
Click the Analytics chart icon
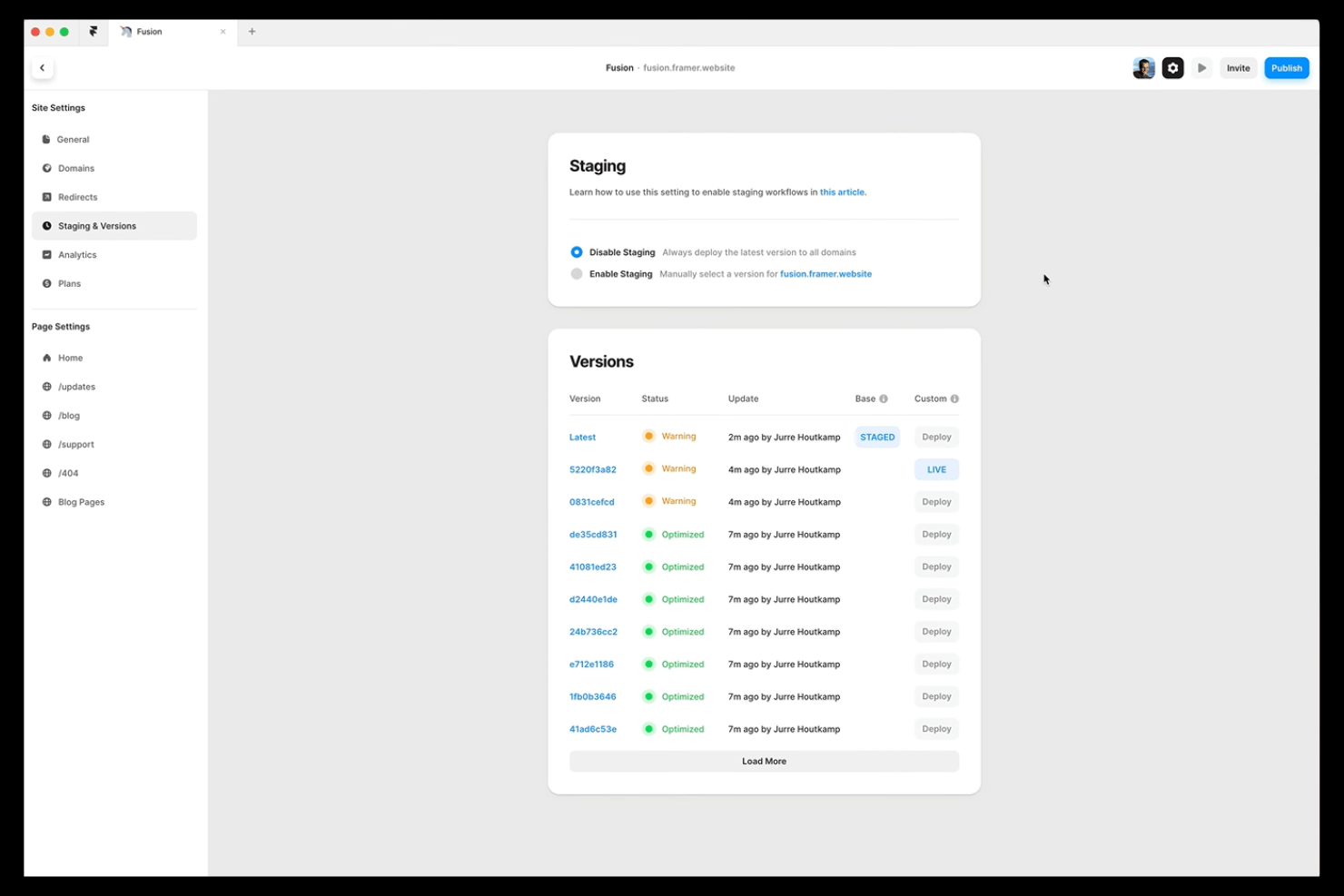point(46,255)
